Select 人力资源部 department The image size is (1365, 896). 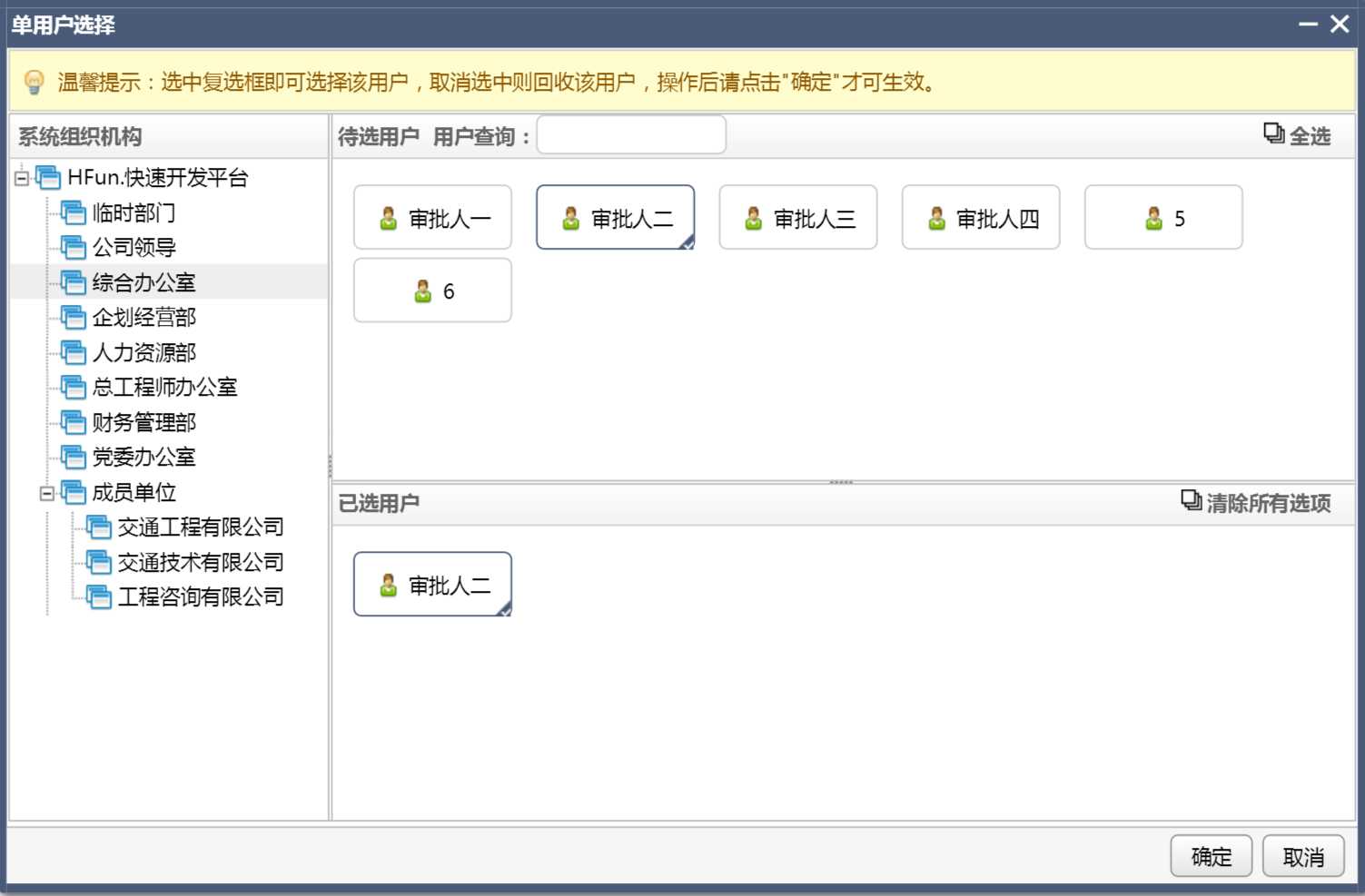pyautogui.click(x=143, y=352)
